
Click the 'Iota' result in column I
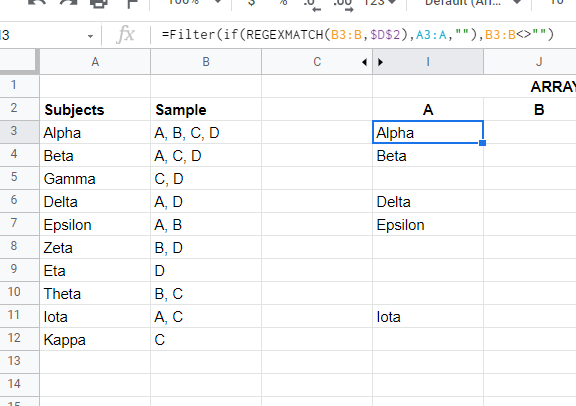[428, 316]
